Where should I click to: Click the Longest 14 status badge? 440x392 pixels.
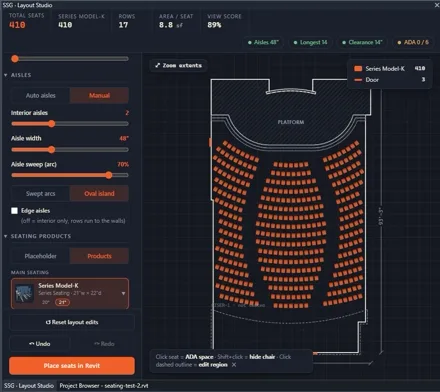[x=310, y=42]
